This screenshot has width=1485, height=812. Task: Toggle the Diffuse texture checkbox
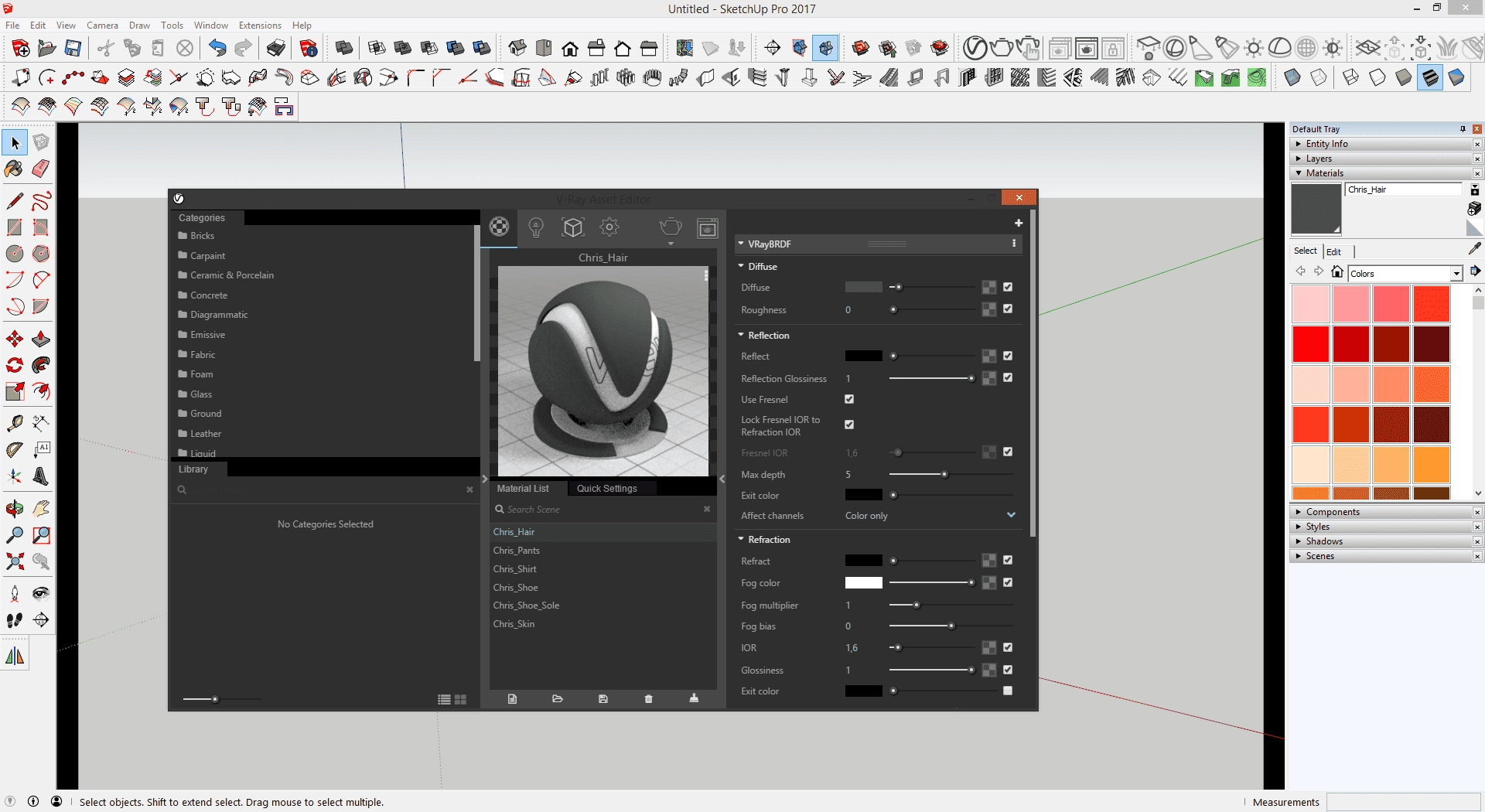(1008, 287)
